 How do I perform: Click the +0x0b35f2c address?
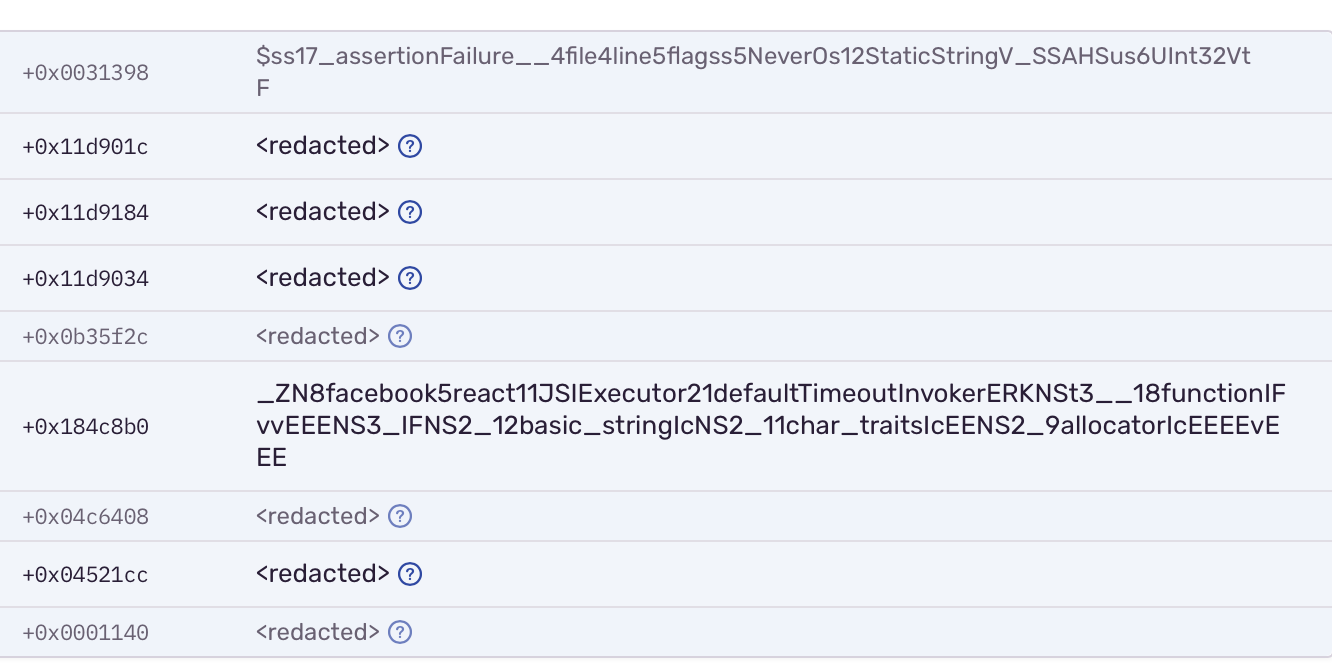click(85, 337)
